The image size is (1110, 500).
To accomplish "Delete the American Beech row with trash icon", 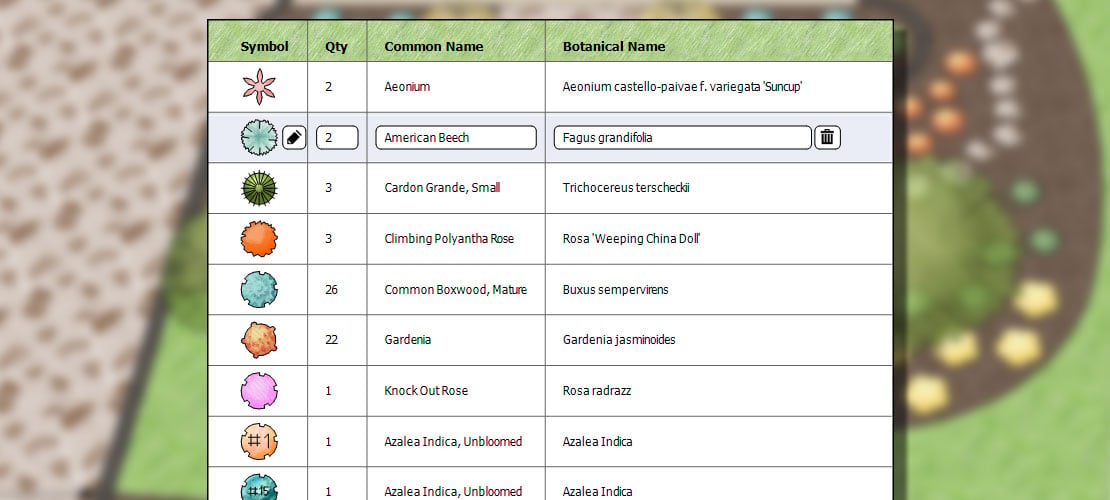I will (x=827, y=137).
